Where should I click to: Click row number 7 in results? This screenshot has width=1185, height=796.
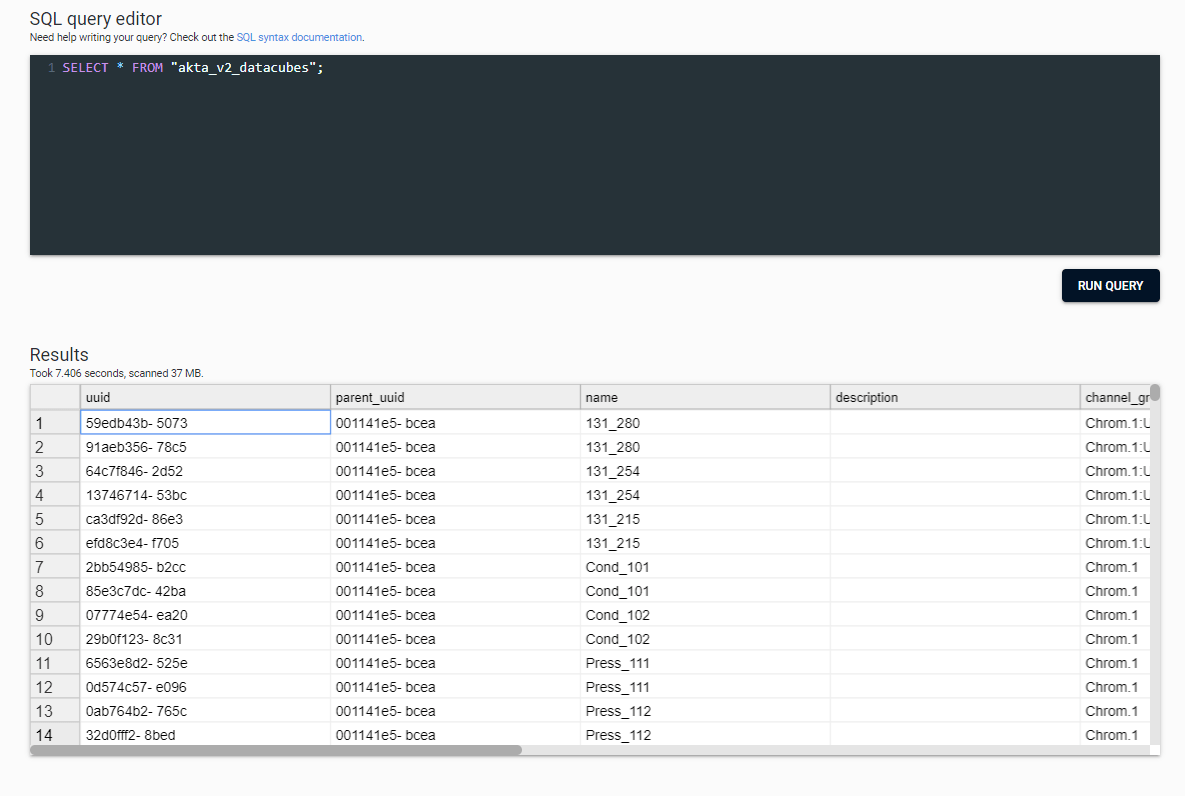click(54, 567)
